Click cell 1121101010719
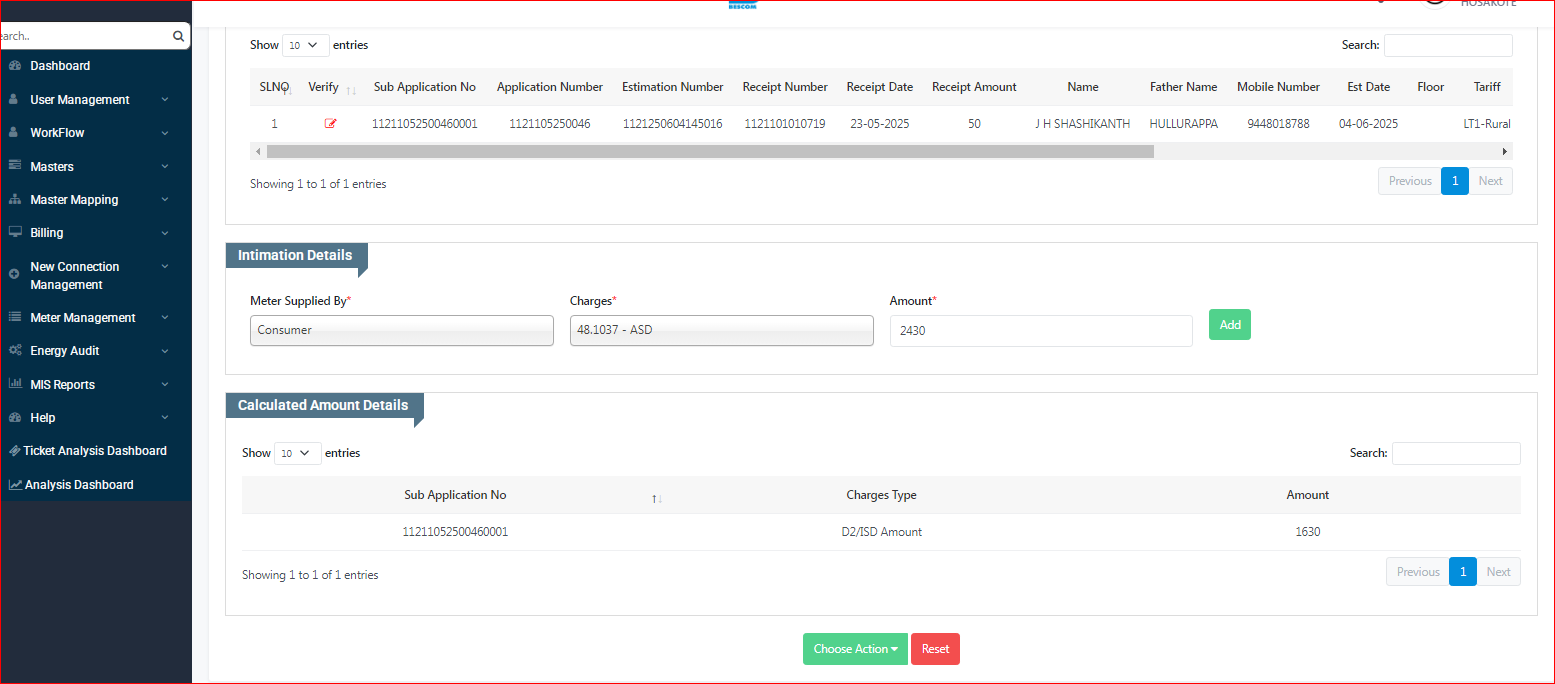The image size is (1555, 684). coord(785,124)
